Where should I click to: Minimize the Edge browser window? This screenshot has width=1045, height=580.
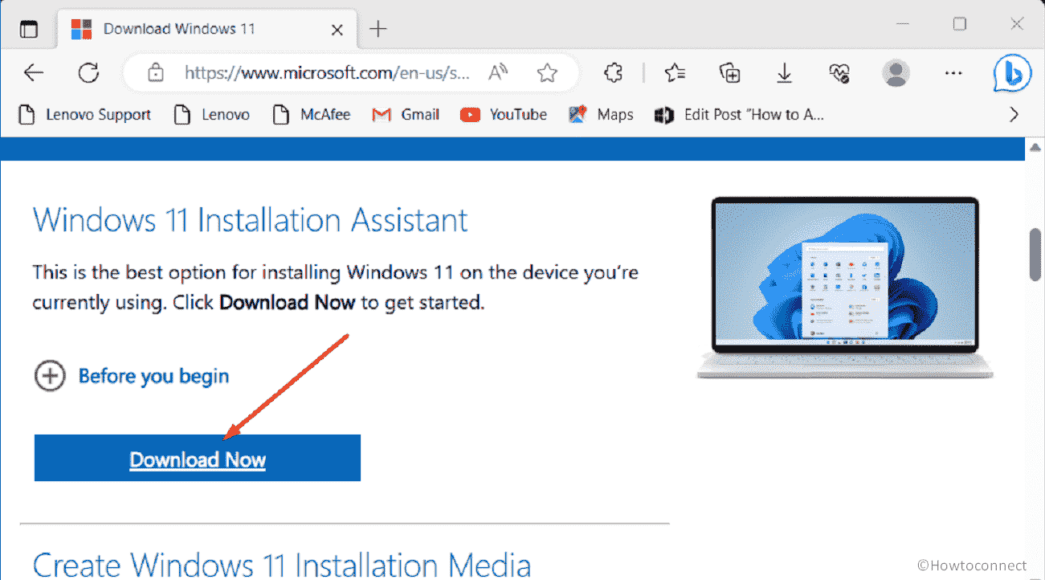(x=902, y=25)
